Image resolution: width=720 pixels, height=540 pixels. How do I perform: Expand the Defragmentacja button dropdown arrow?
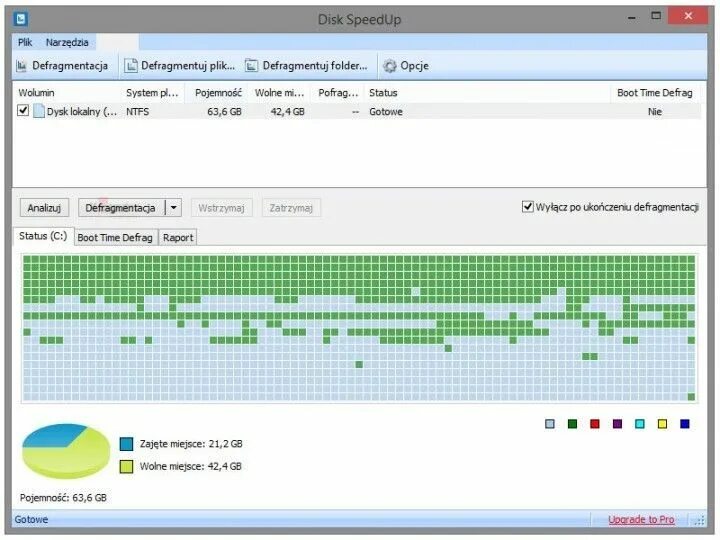click(x=174, y=208)
